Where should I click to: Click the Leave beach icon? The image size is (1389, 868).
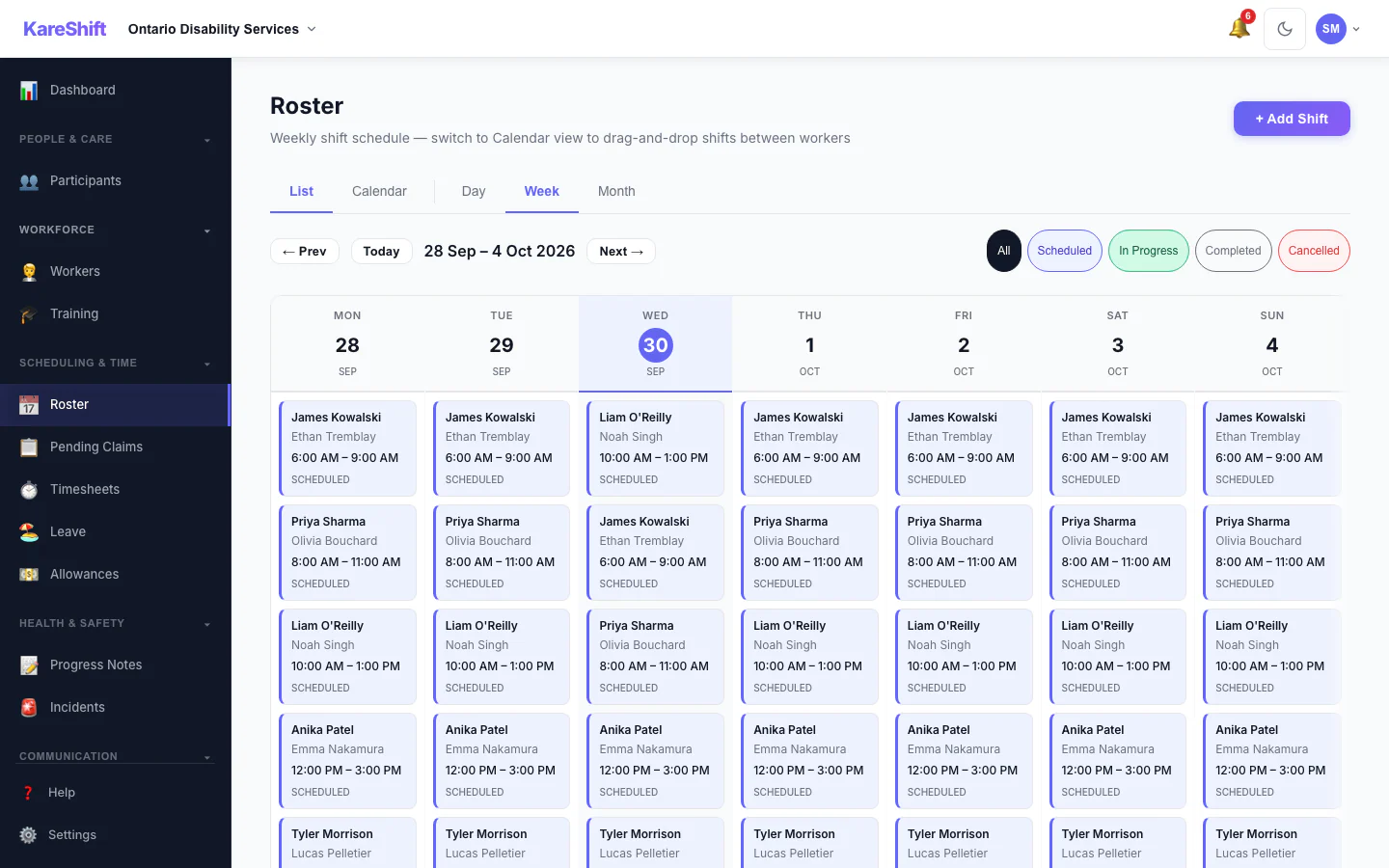click(29, 532)
